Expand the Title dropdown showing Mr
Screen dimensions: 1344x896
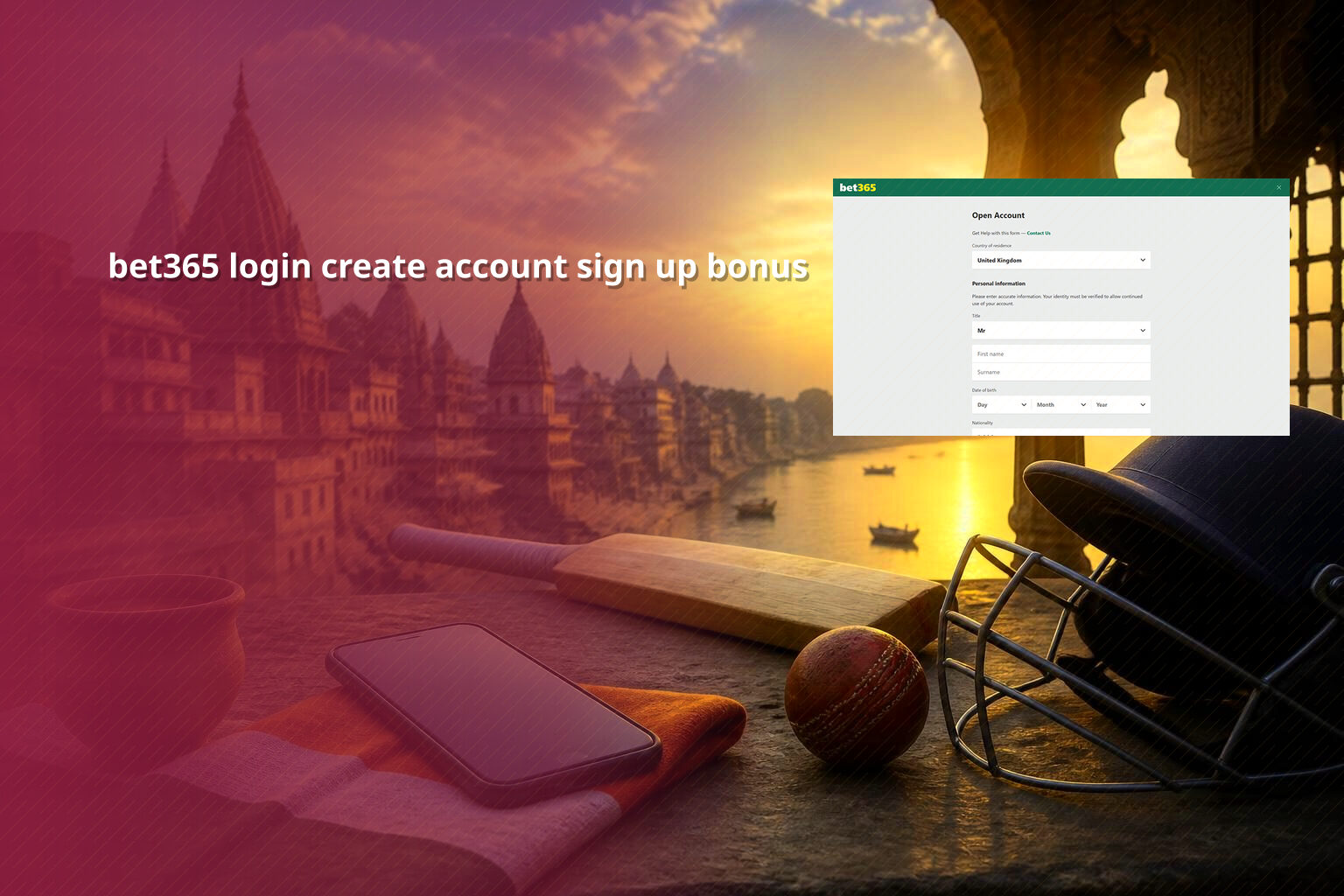1061,331
